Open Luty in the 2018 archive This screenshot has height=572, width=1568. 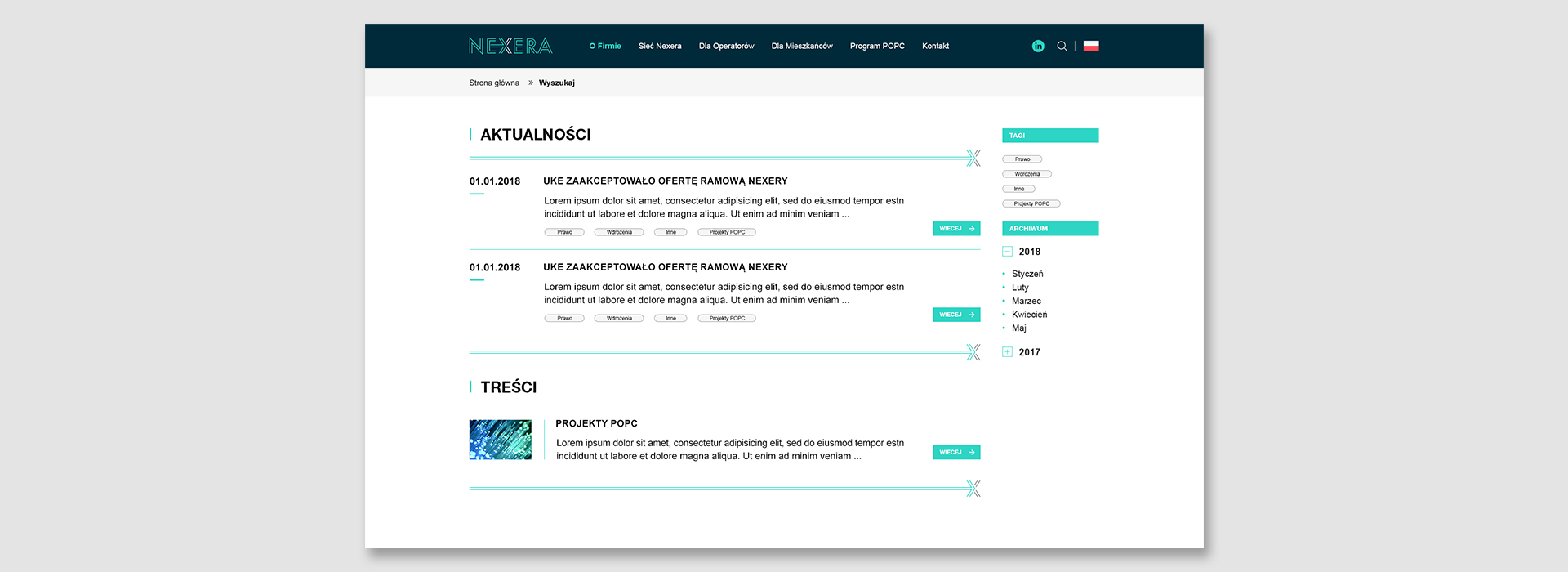(1020, 288)
